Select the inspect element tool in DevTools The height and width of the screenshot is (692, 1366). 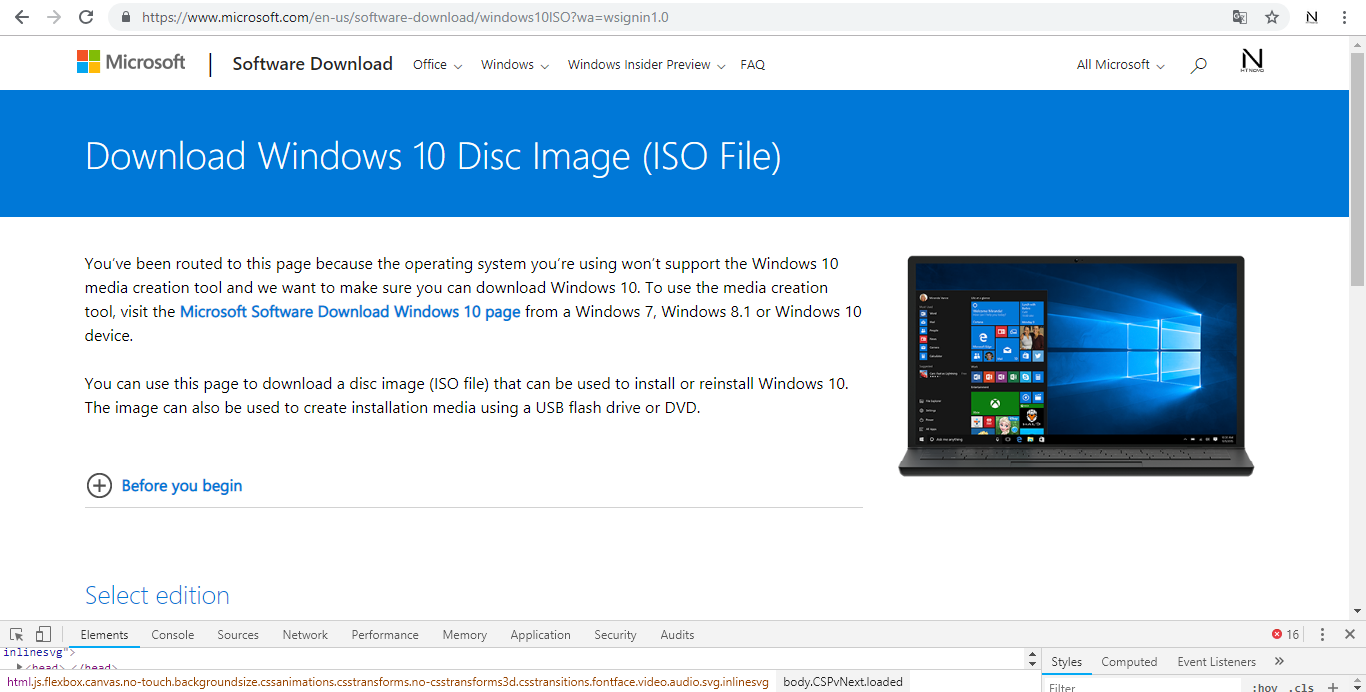coord(15,634)
